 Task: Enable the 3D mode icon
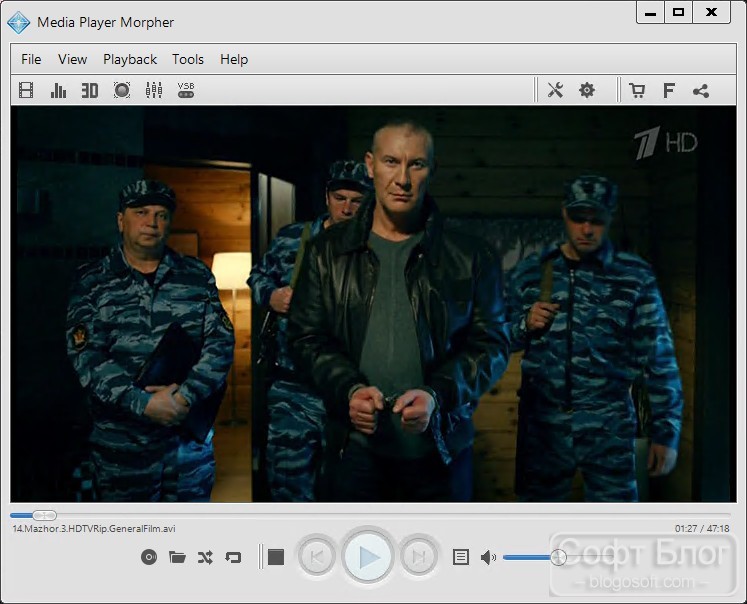click(90, 90)
